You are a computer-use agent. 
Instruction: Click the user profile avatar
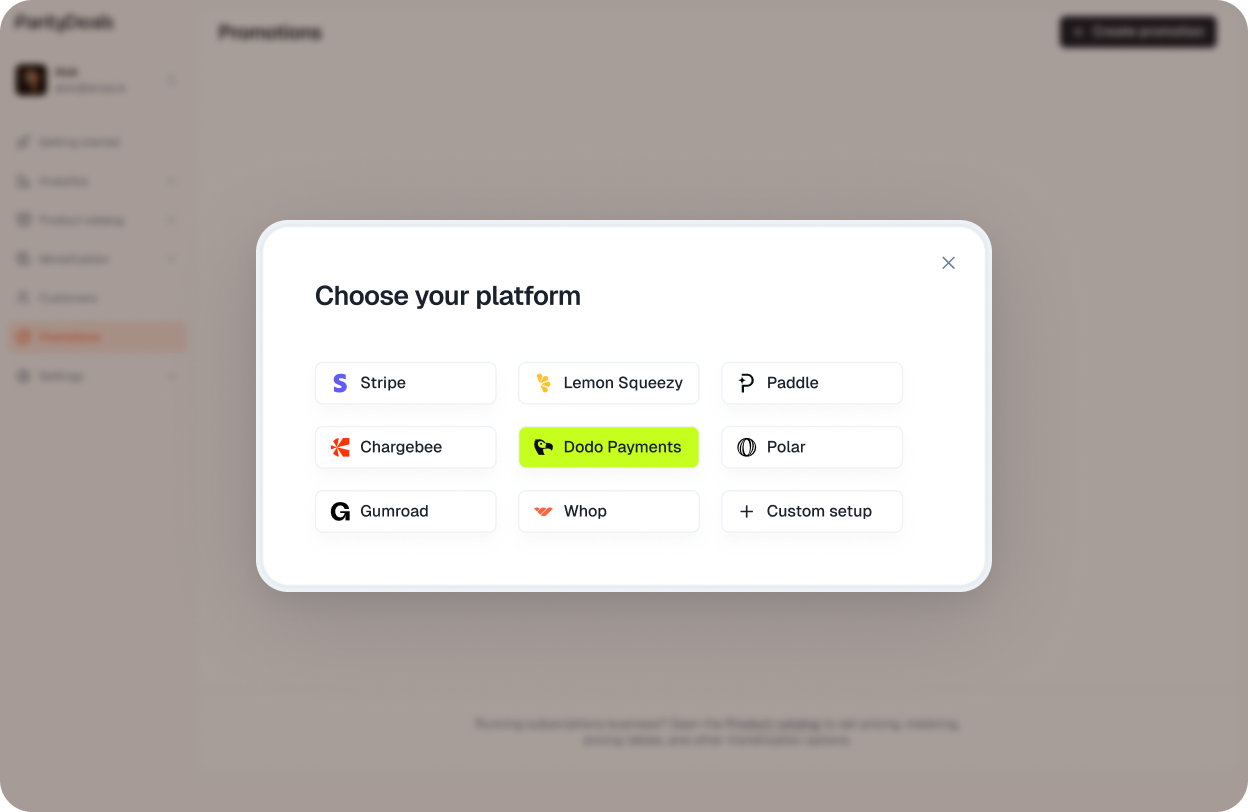[x=30, y=79]
